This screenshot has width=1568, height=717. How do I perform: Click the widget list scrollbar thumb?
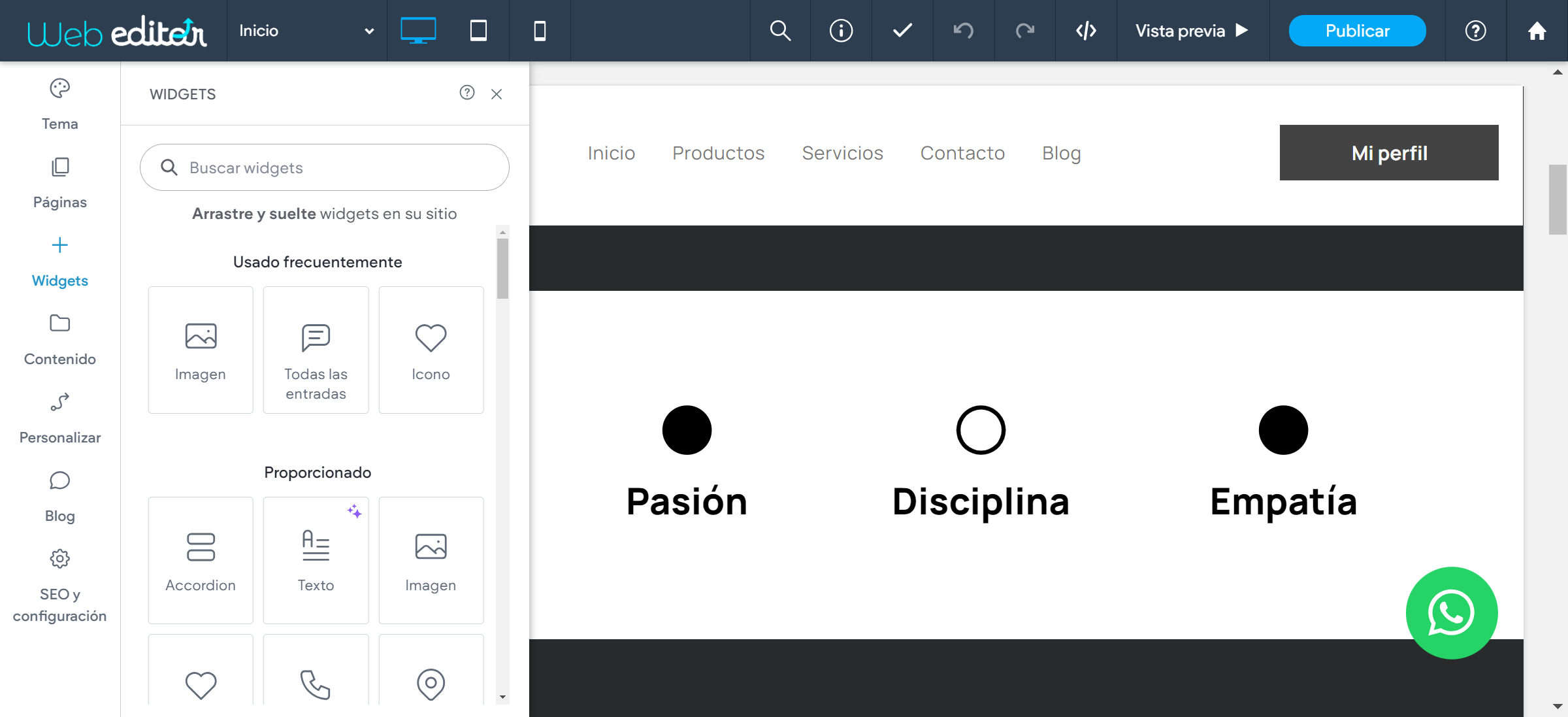coord(502,269)
